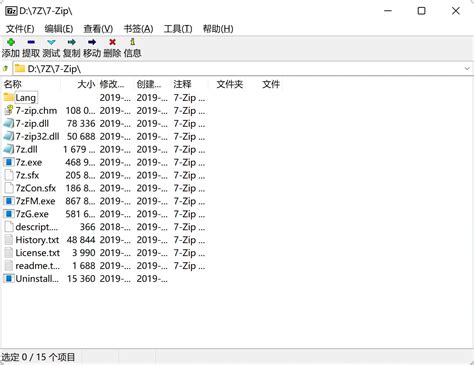
Task: Click the Lang folder icon
Action: pyautogui.click(x=9, y=97)
